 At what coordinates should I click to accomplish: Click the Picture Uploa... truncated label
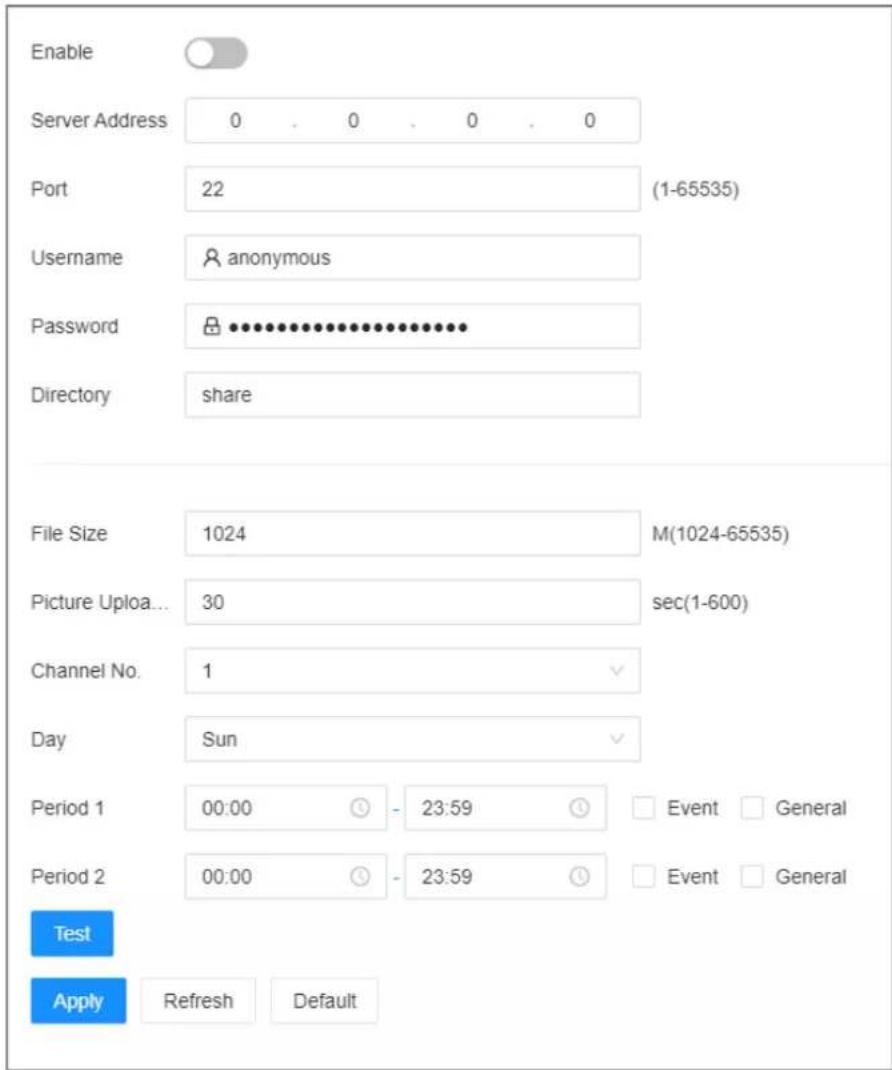click(100, 602)
